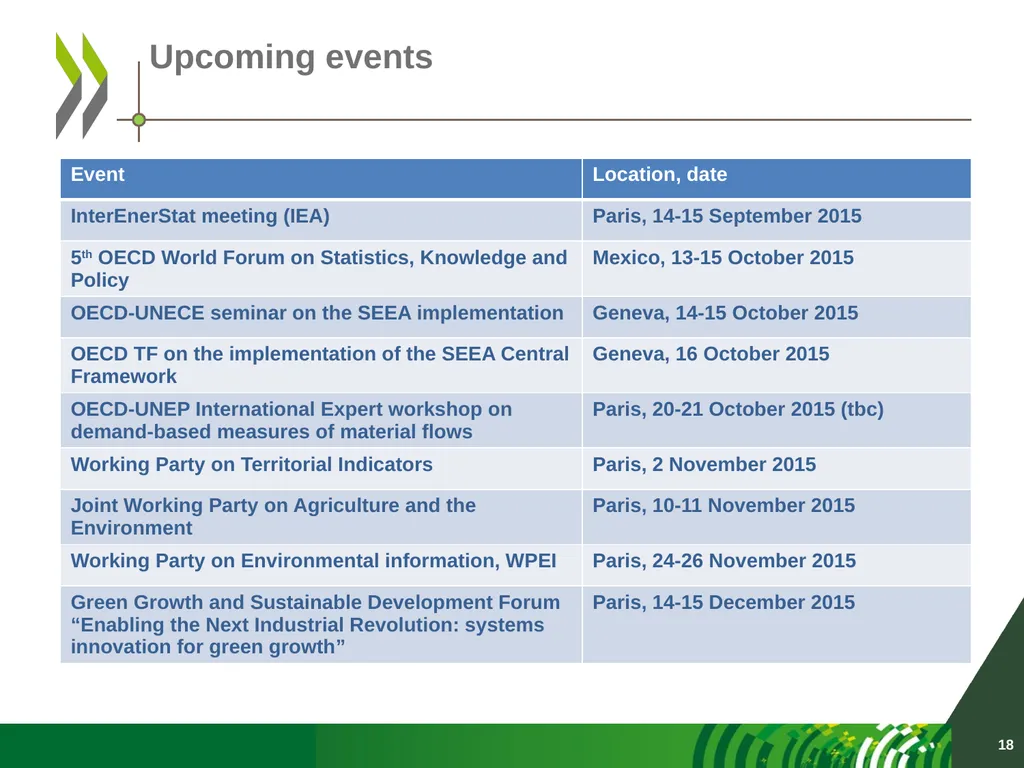1024x768 pixels.
Task: Select 'Paris, 14-15 December 2015' cell
Action: [x=776, y=624]
